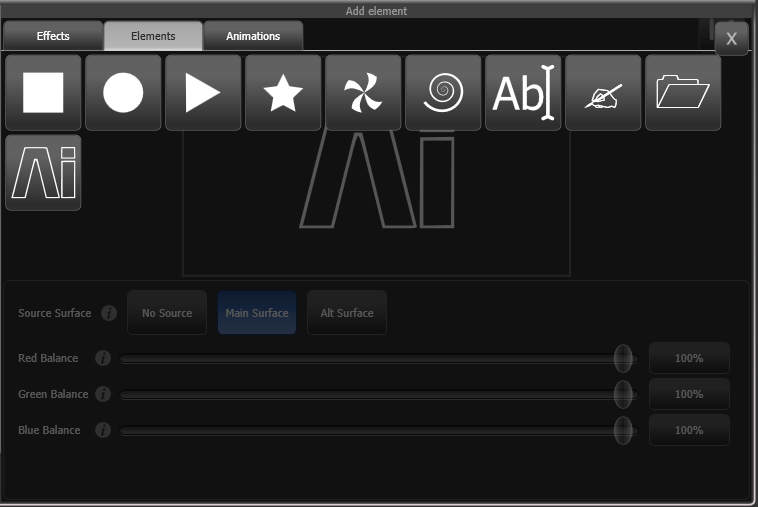This screenshot has height=507, width=758.
Task: Click the Ai logo preview area
Action: (377, 203)
